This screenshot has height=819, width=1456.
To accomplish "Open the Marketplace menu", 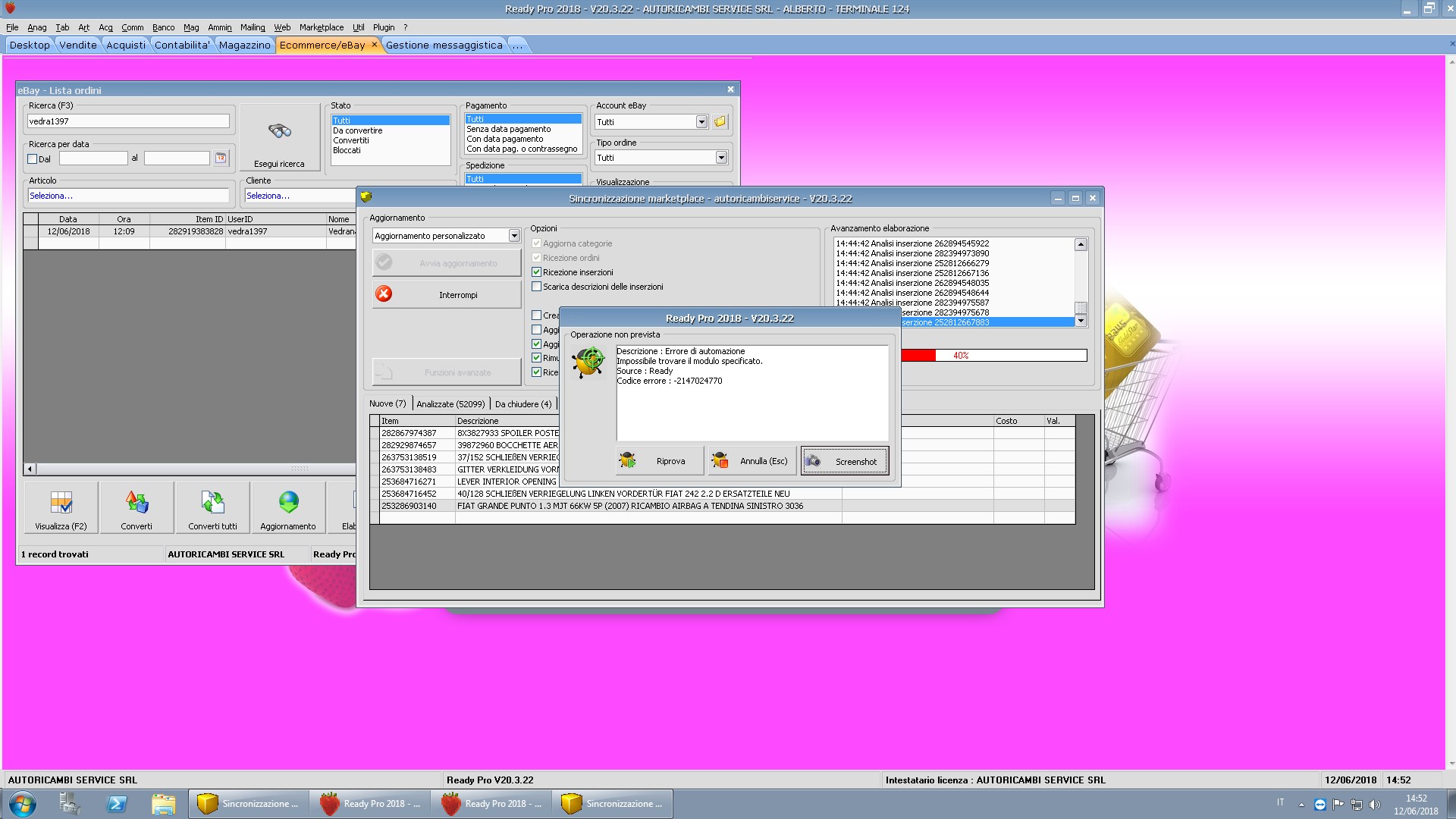I will pyautogui.click(x=321, y=27).
